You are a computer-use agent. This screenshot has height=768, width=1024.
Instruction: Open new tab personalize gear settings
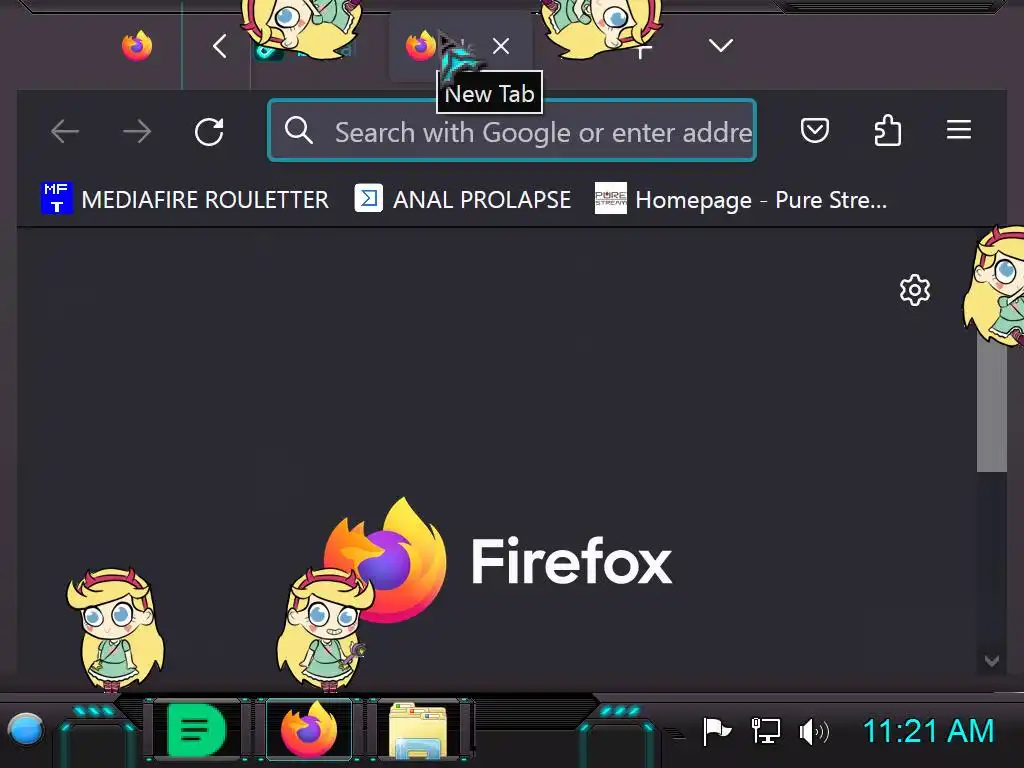pos(914,290)
